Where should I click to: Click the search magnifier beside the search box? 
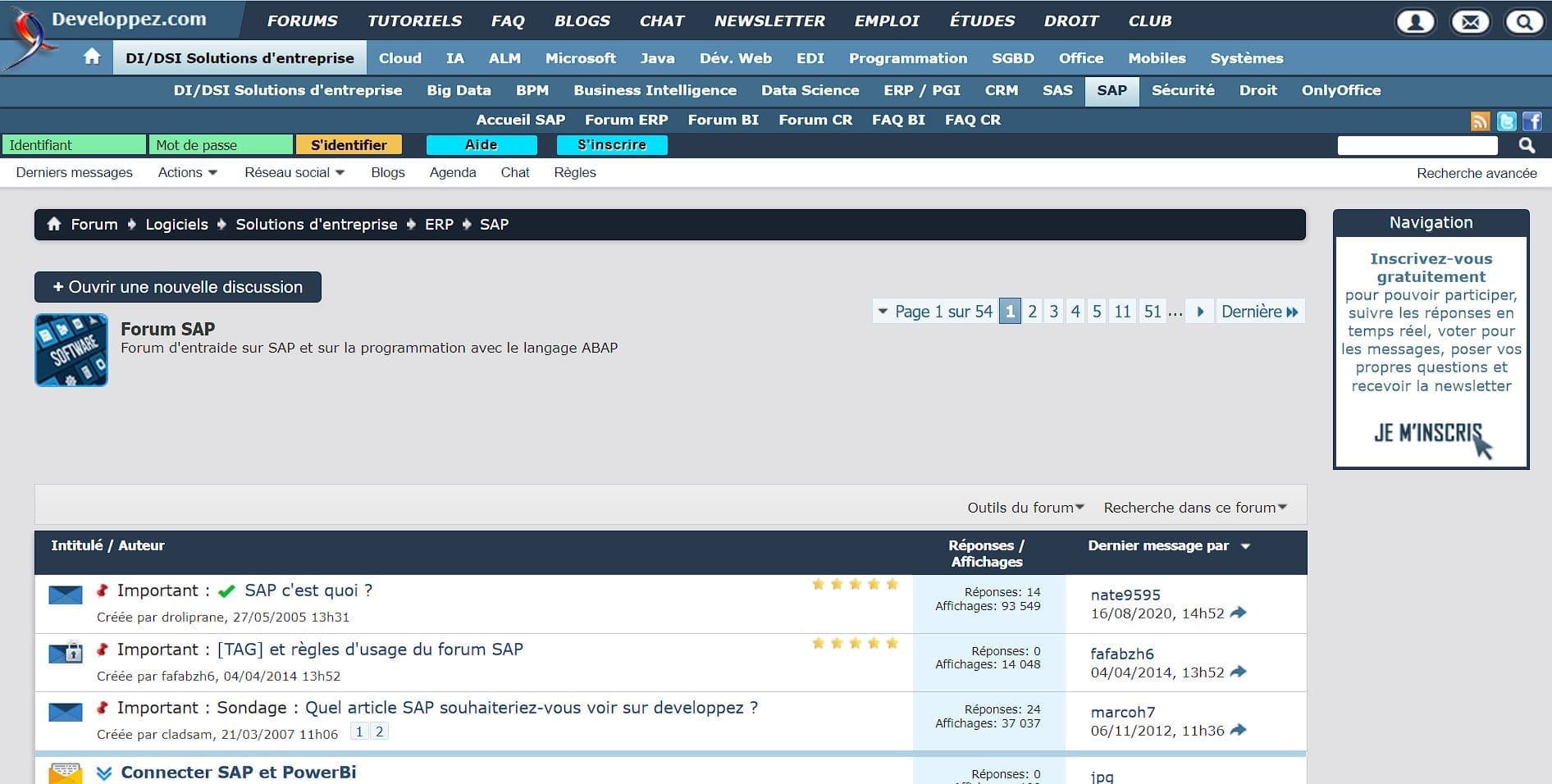tap(1526, 145)
